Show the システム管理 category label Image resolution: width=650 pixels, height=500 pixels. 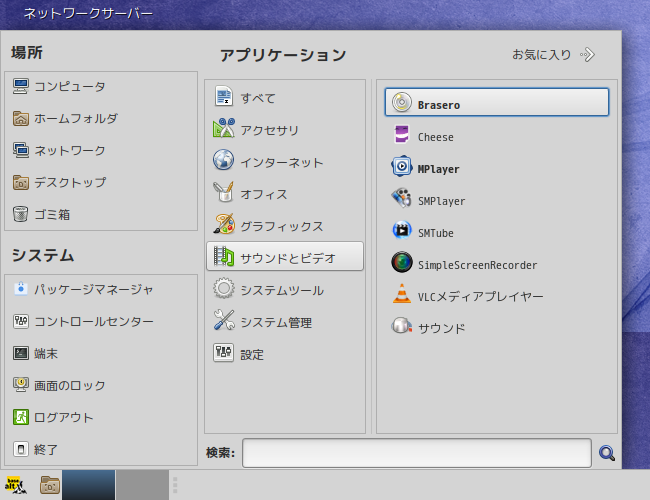(x=276, y=323)
